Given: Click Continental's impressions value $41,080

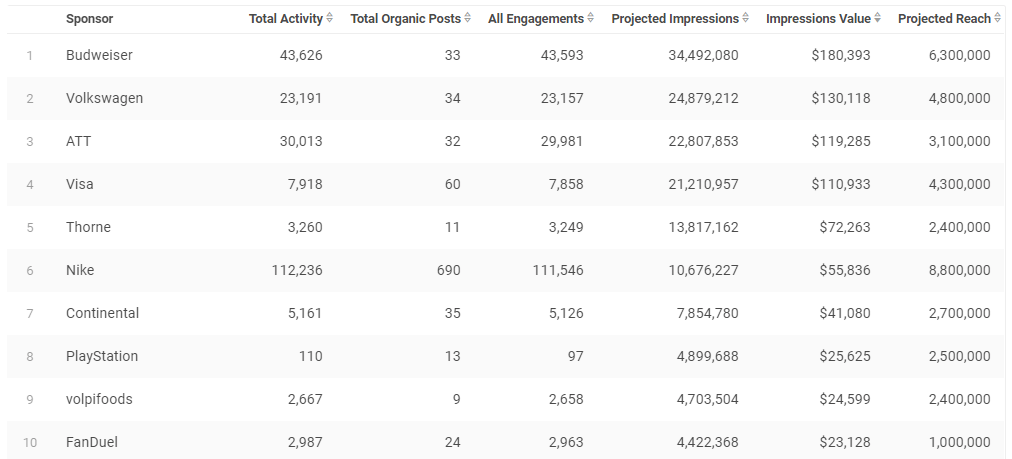Looking at the screenshot, I should tap(845, 313).
